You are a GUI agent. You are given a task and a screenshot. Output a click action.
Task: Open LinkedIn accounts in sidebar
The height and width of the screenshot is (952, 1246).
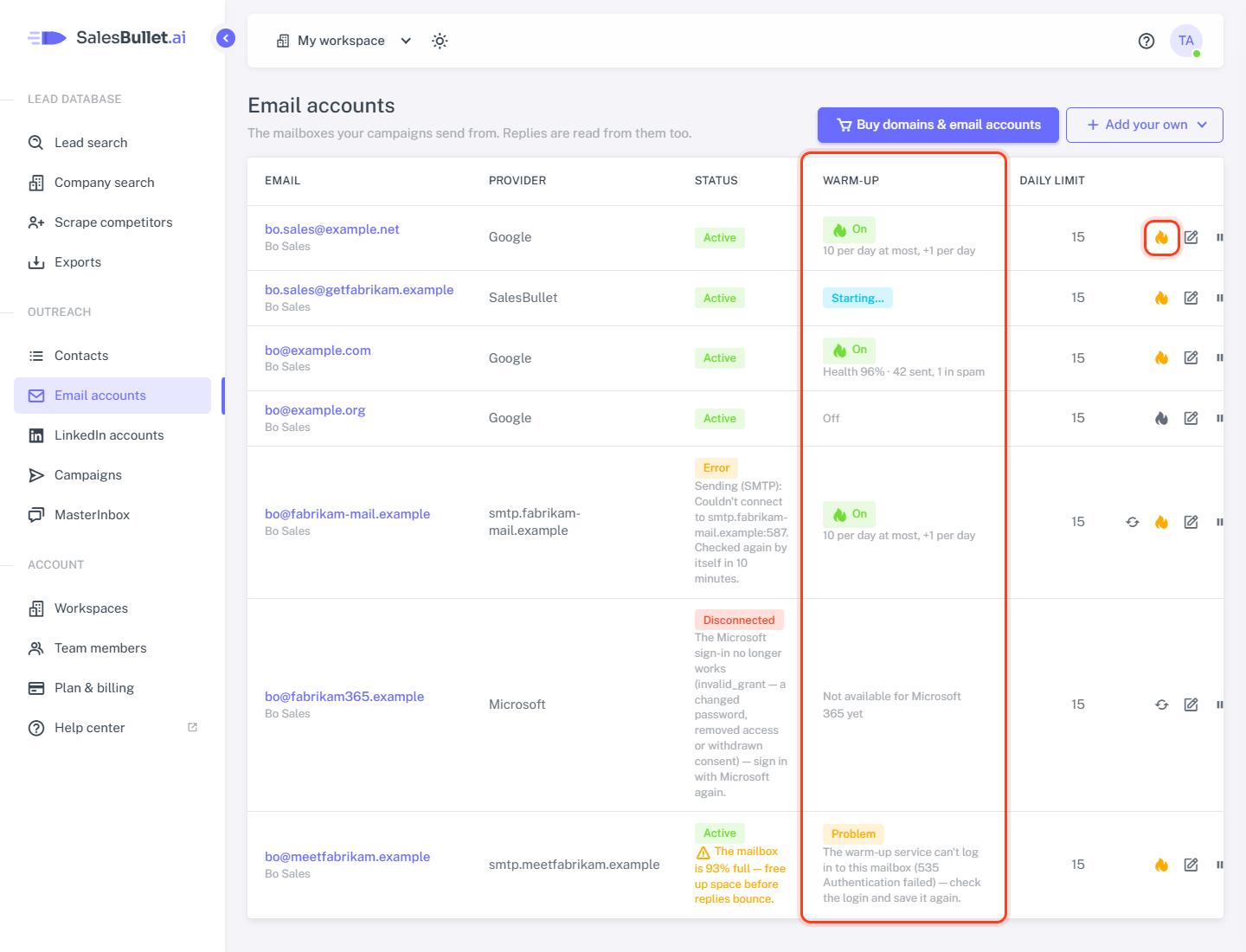(x=112, y=435)
